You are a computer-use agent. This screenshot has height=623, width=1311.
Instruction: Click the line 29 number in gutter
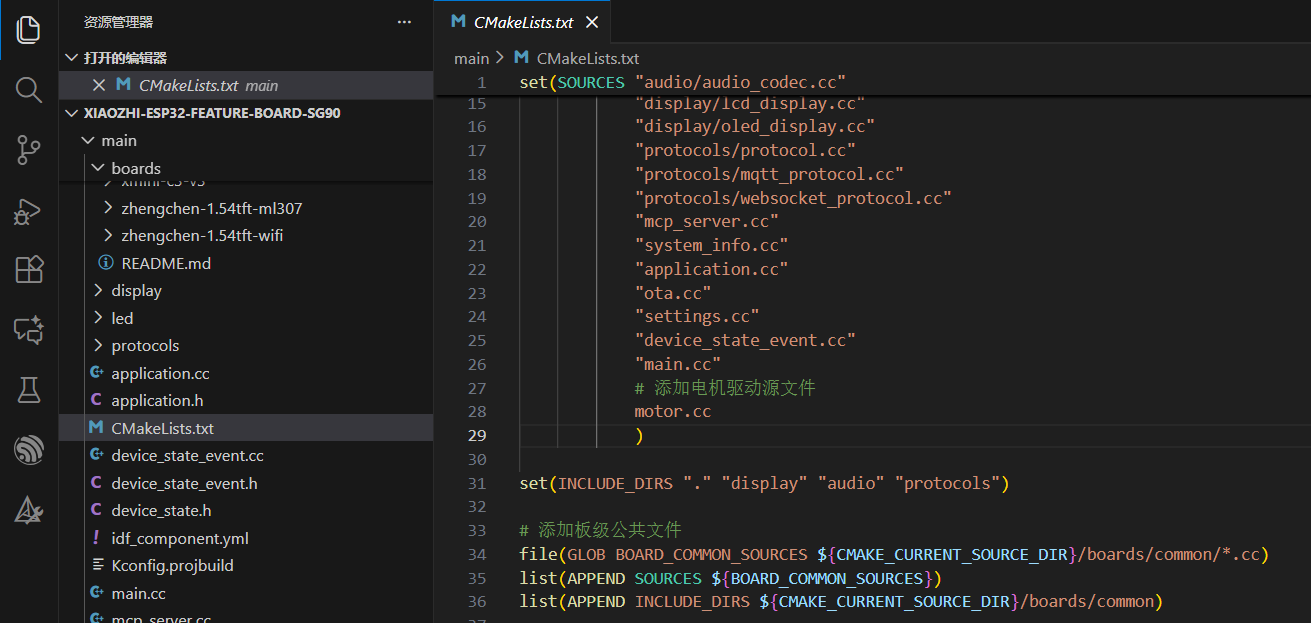tap(477, 435)
